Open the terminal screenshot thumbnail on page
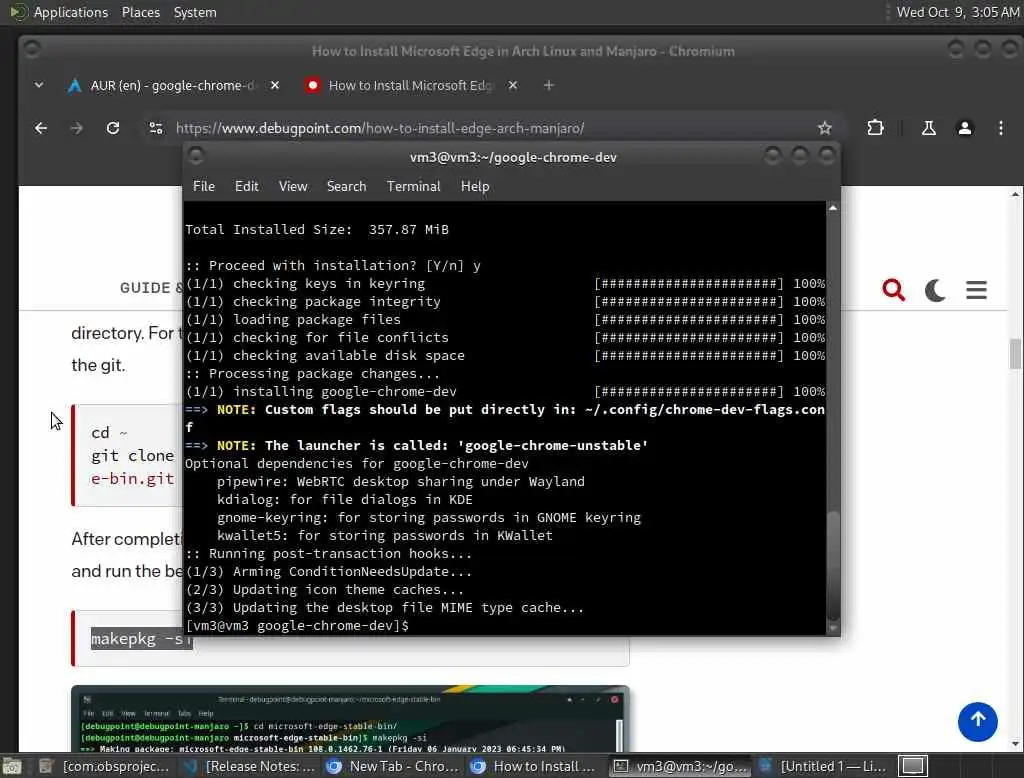 coord(350,719)
